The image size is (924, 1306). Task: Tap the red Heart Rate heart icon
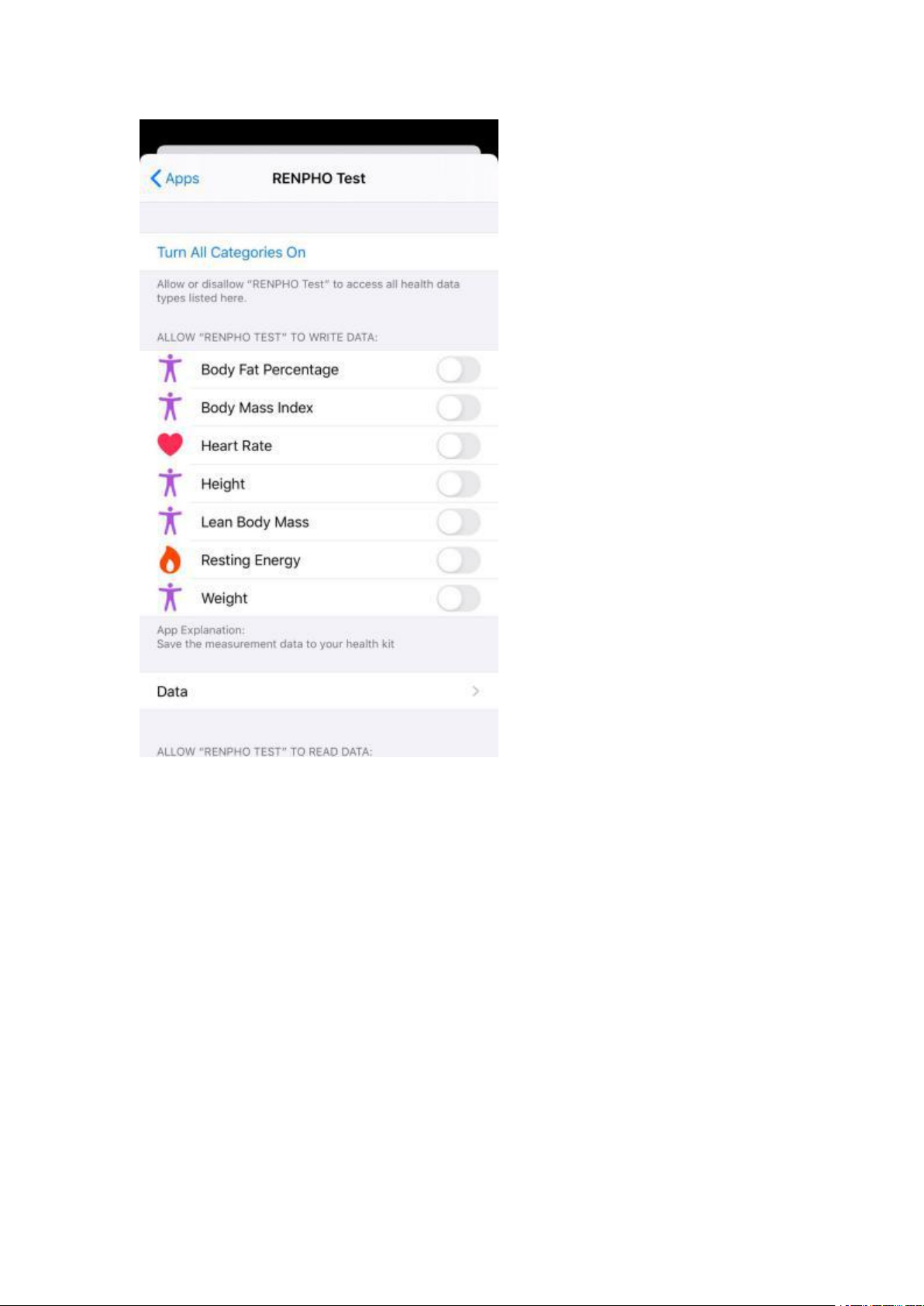(170, 445)
